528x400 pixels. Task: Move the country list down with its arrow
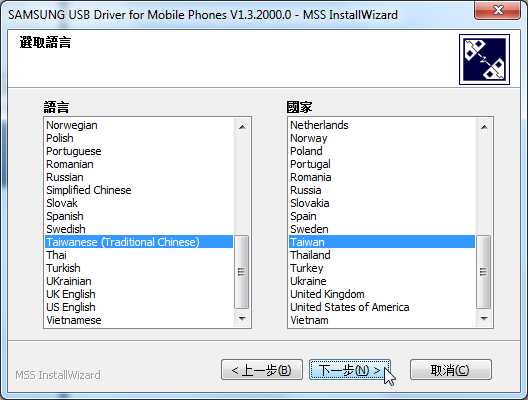tap(484, 319)
